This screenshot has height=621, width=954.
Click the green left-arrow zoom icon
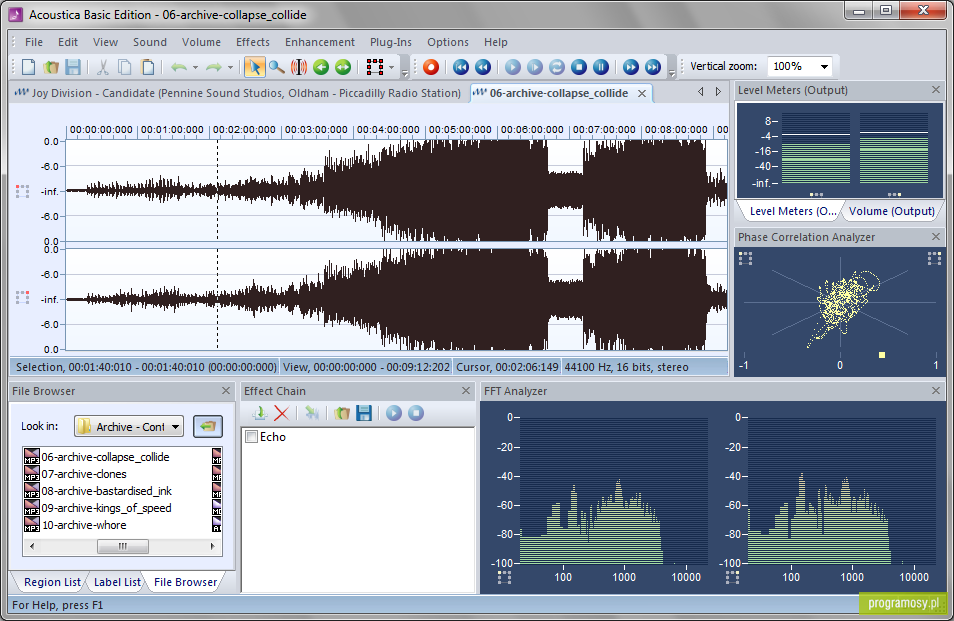pyautogui.click(x=321, y=66)
